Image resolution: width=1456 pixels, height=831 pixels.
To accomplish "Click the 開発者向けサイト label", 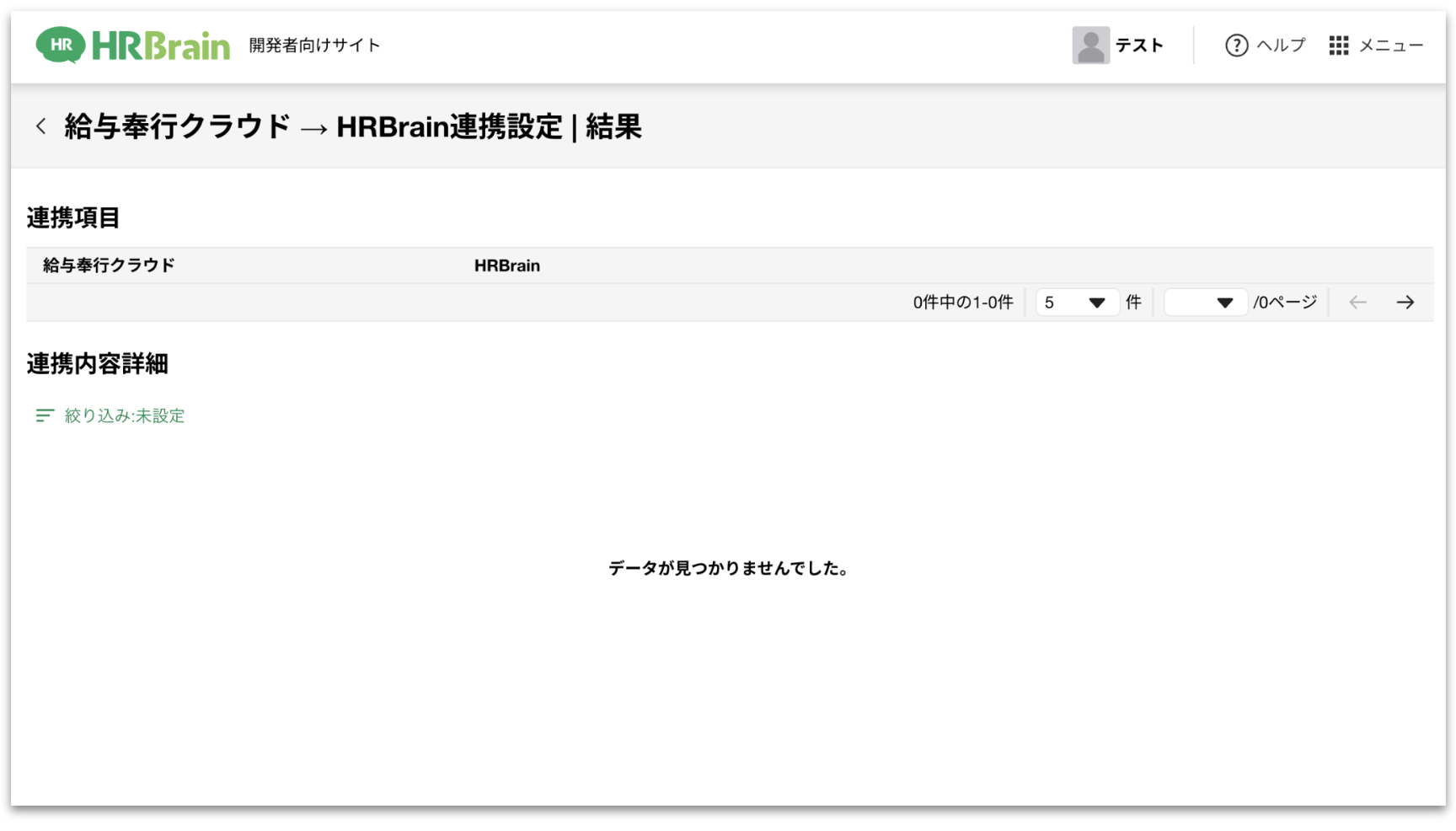I will click(314, 46).
